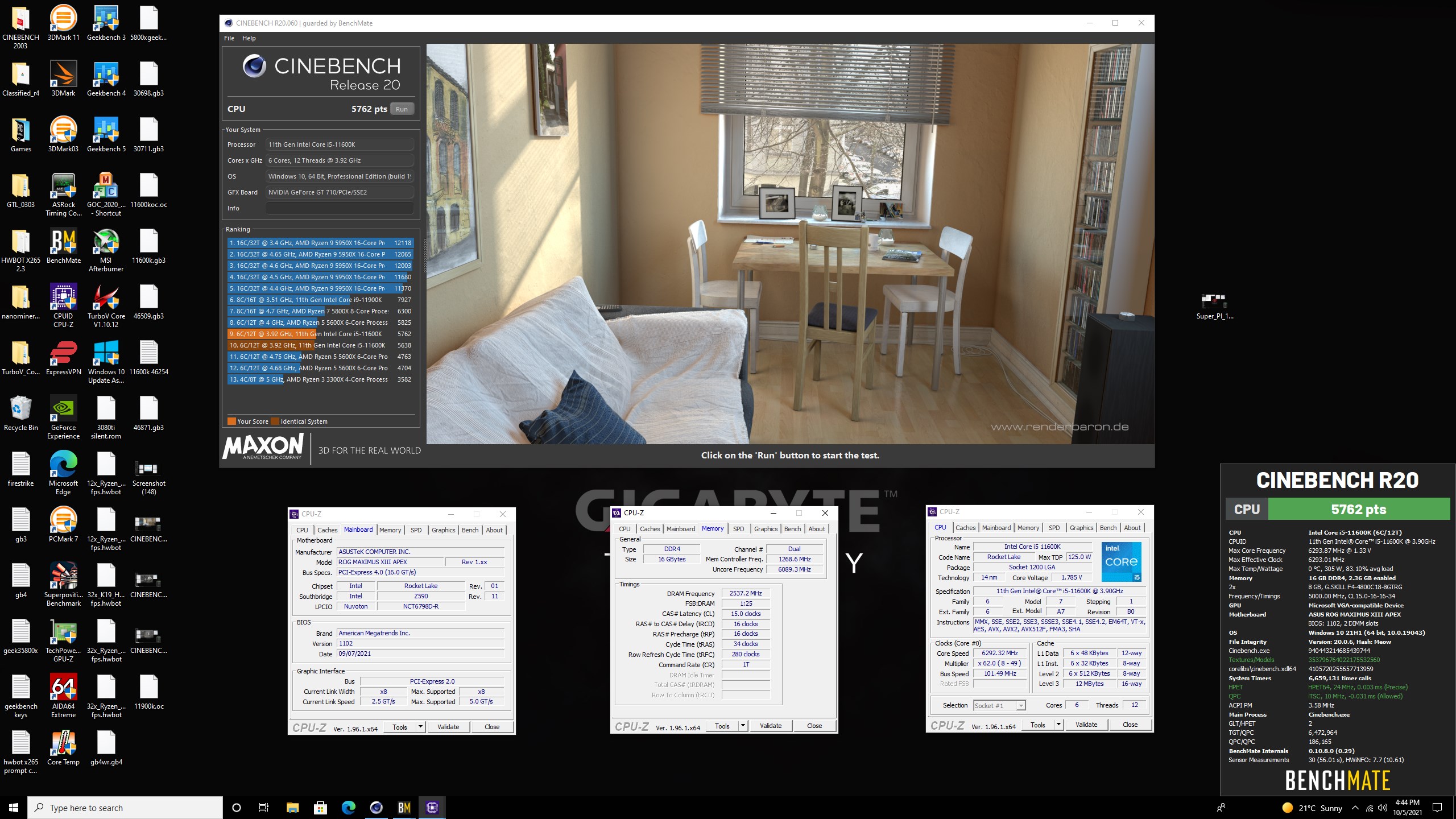The width and height of the screenshot is (1456, 819).
Task: Select ranking row 1 scoring 12118
Action: (x=320, y=243)
